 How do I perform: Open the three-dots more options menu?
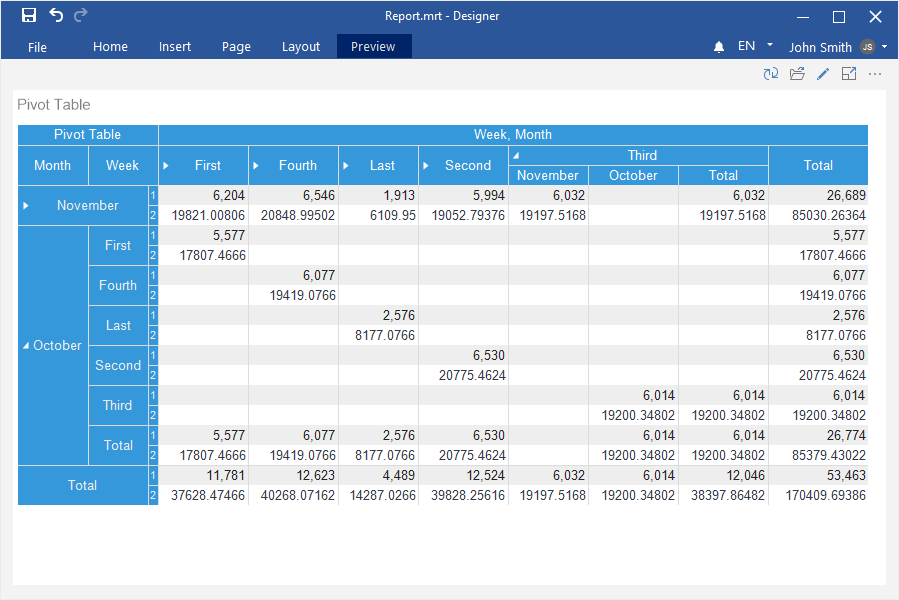click(x=875, y=74)
